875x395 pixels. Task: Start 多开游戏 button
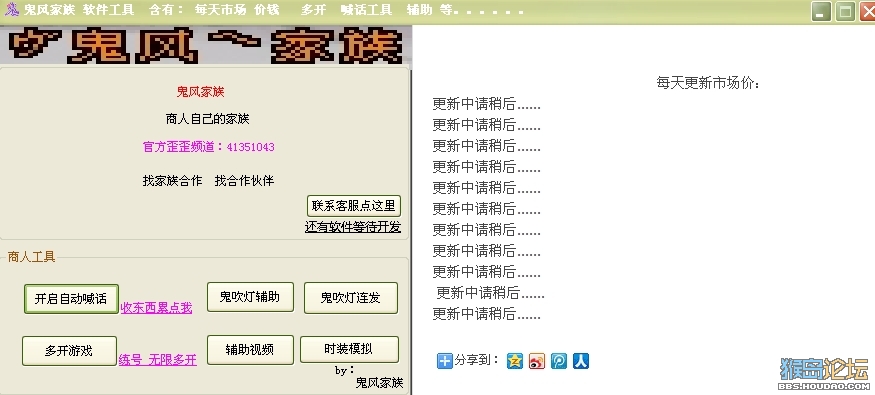click(x=69, y=351)
